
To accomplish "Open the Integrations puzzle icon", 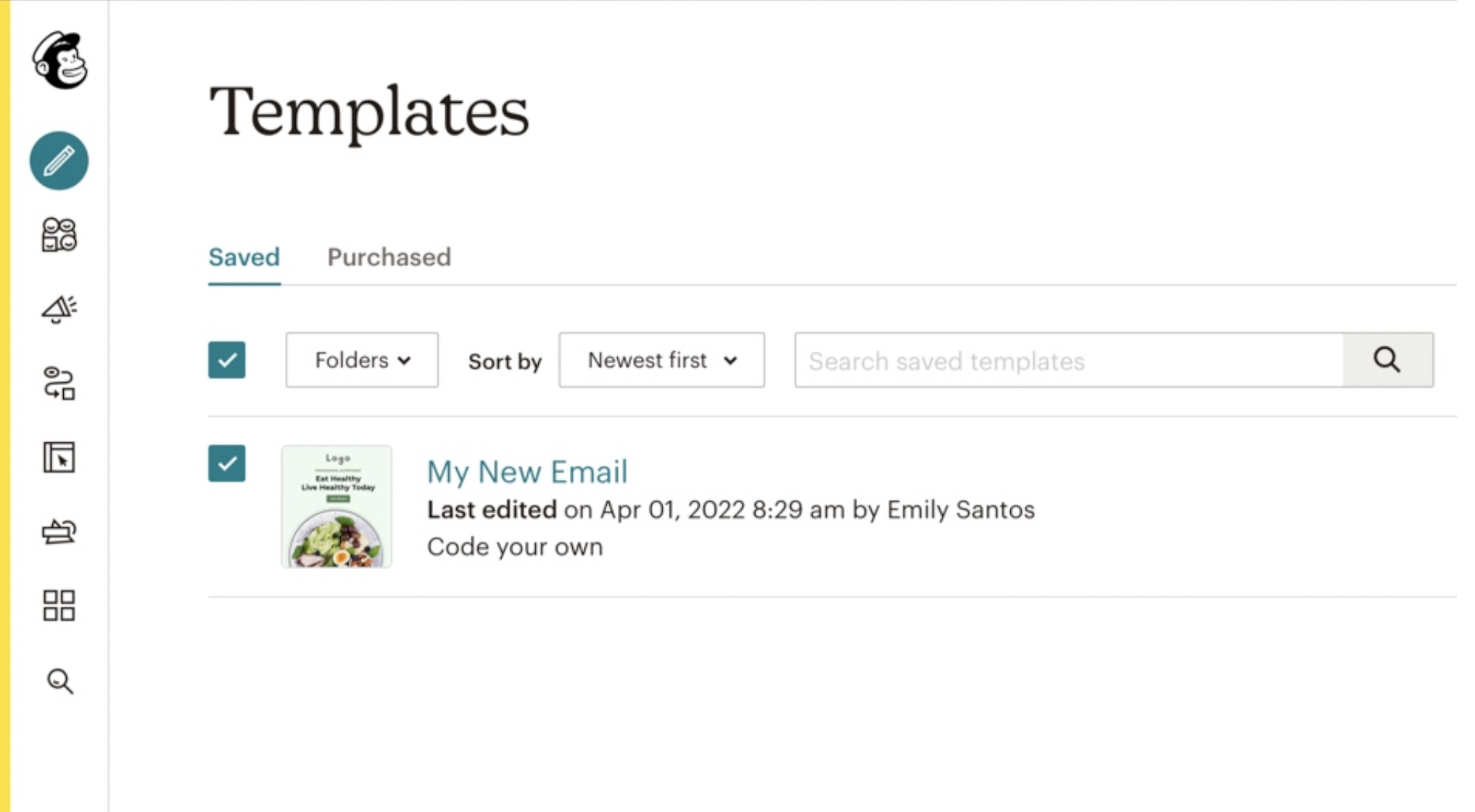I will pyautogui.click(x=60, y=606).
